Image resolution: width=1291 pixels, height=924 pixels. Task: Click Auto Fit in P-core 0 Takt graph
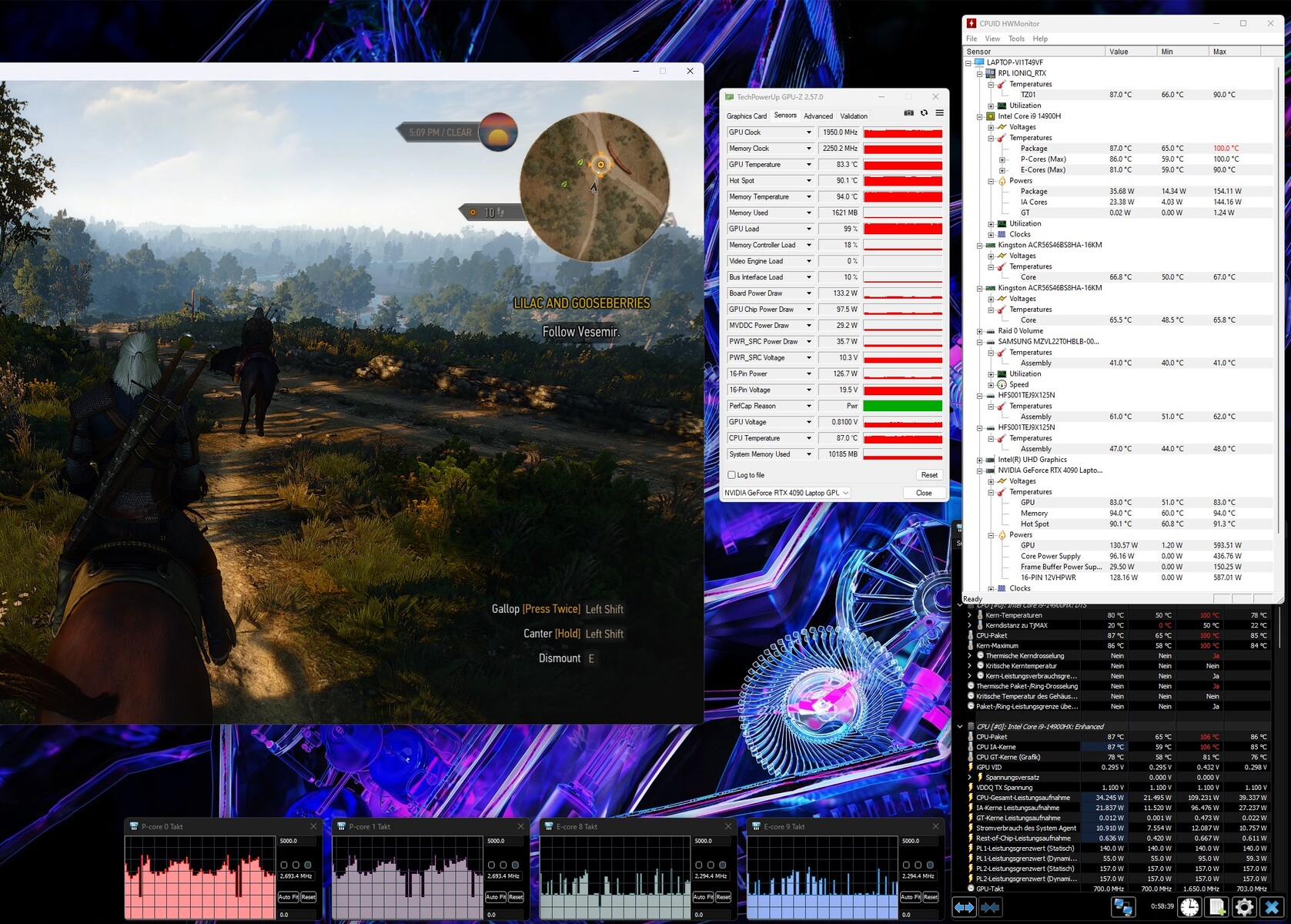click(288, 897)
